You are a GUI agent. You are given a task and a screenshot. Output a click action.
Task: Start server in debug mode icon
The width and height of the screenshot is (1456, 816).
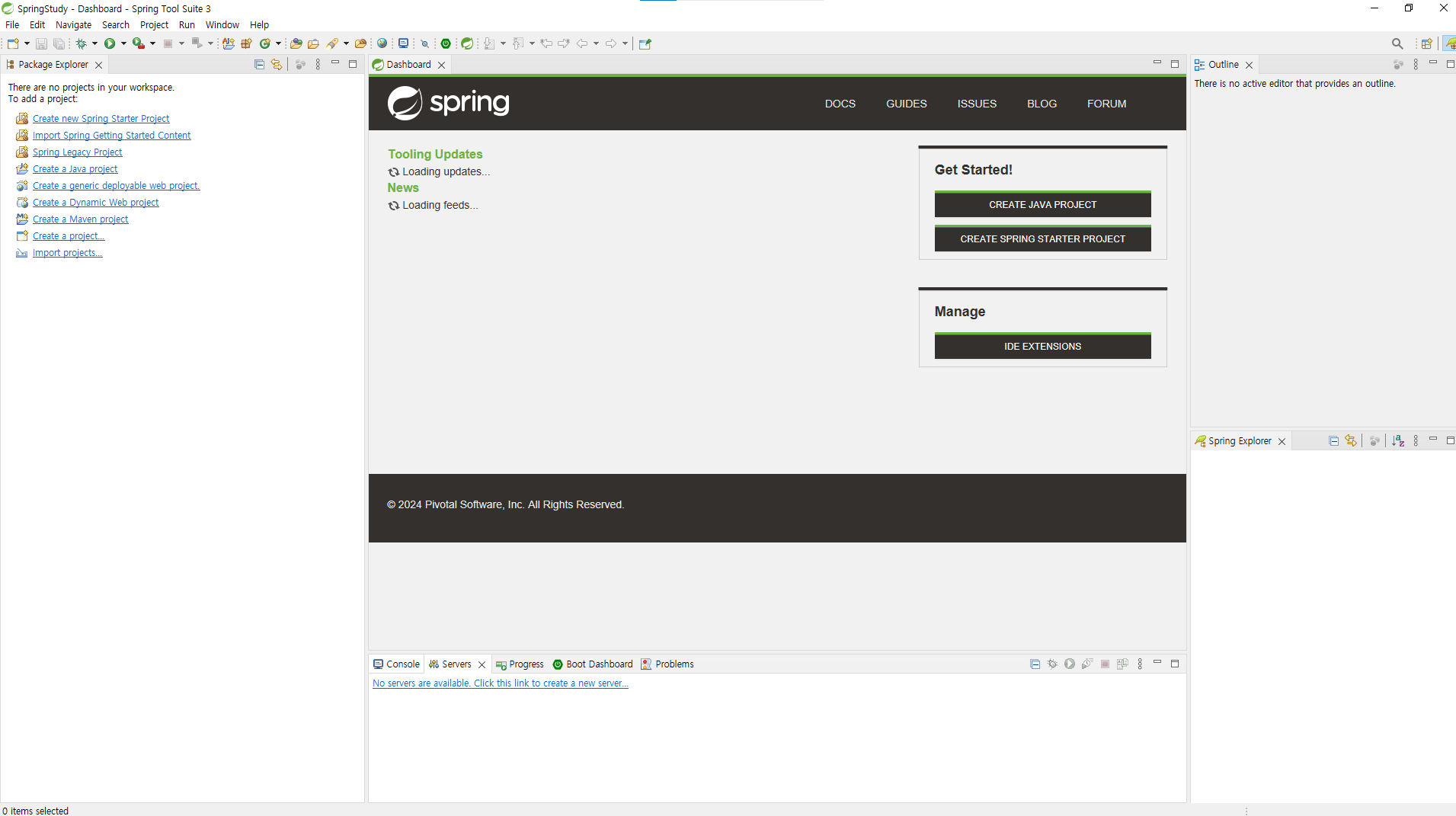pos(1052,664)
